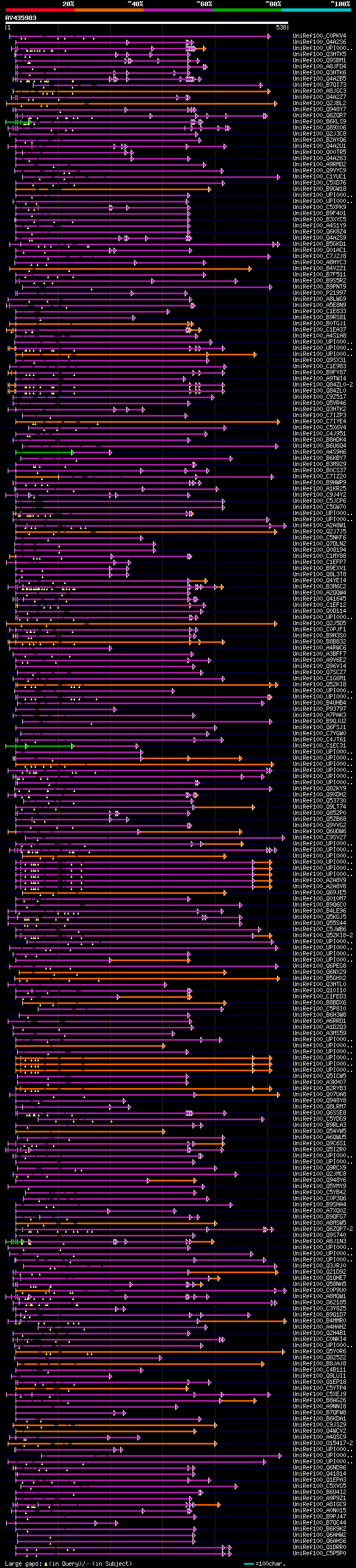Click the green ~80% identity legend bar

click(x=247, y=11)
